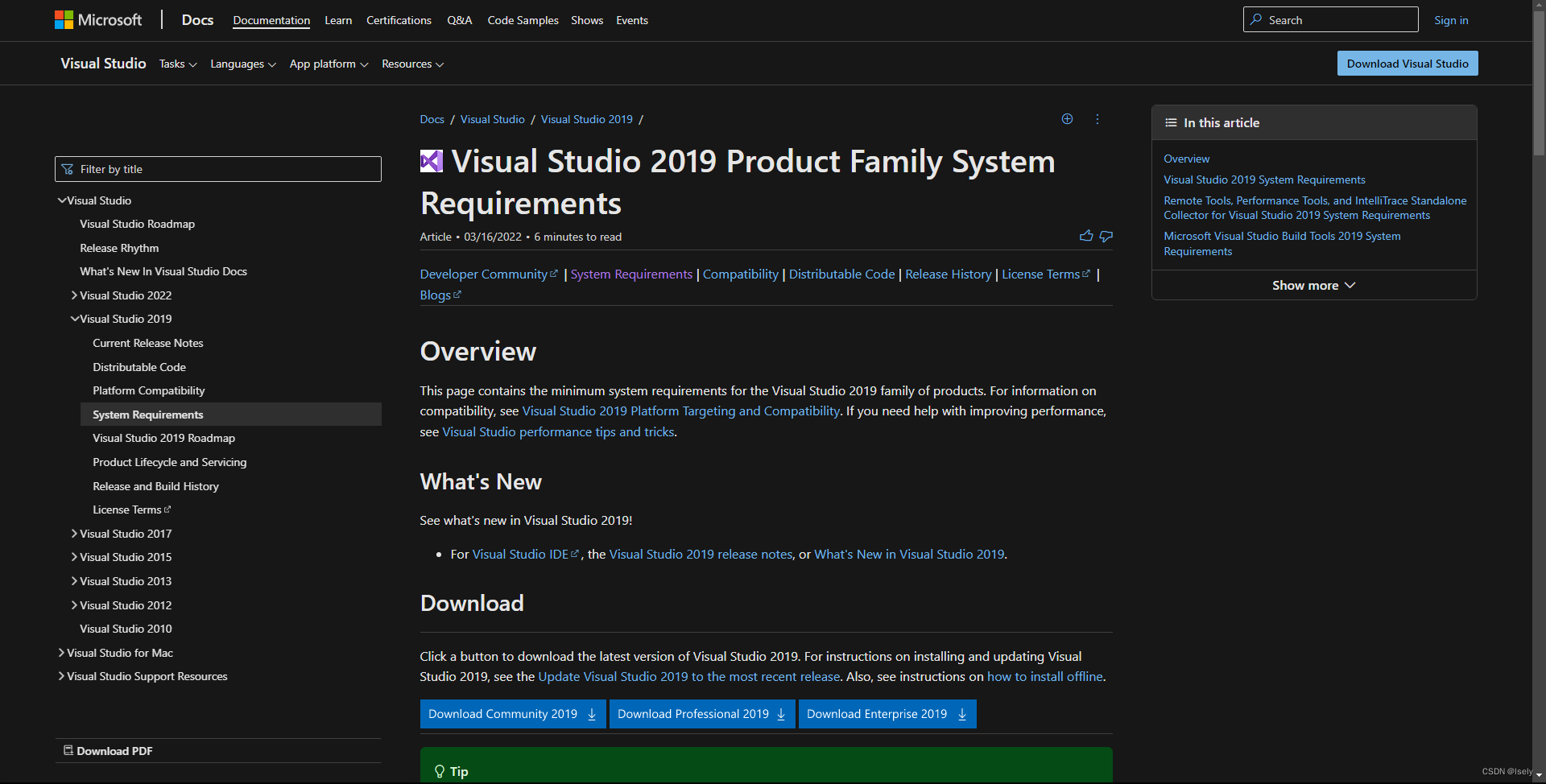Click the Tip lightbulb icon

point(440,771)
